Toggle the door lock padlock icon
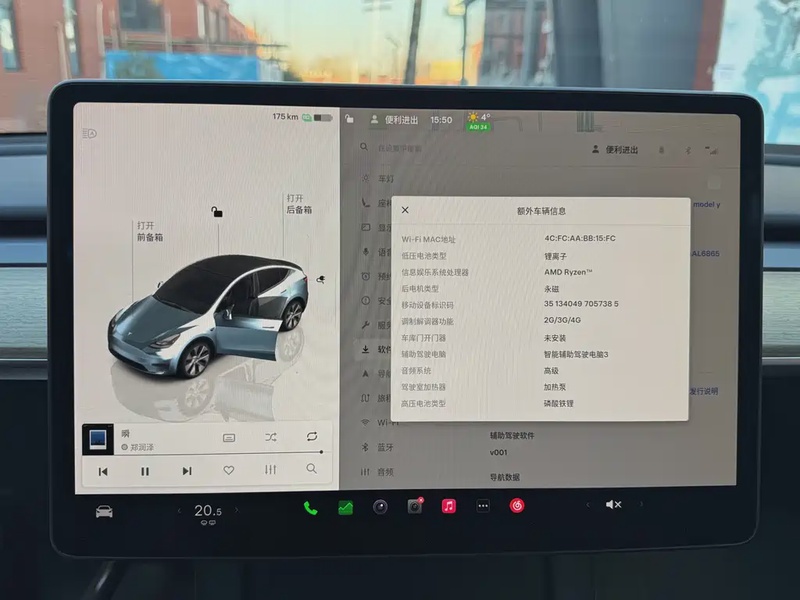This screenshot has height=600, width=800. point(216,212)
